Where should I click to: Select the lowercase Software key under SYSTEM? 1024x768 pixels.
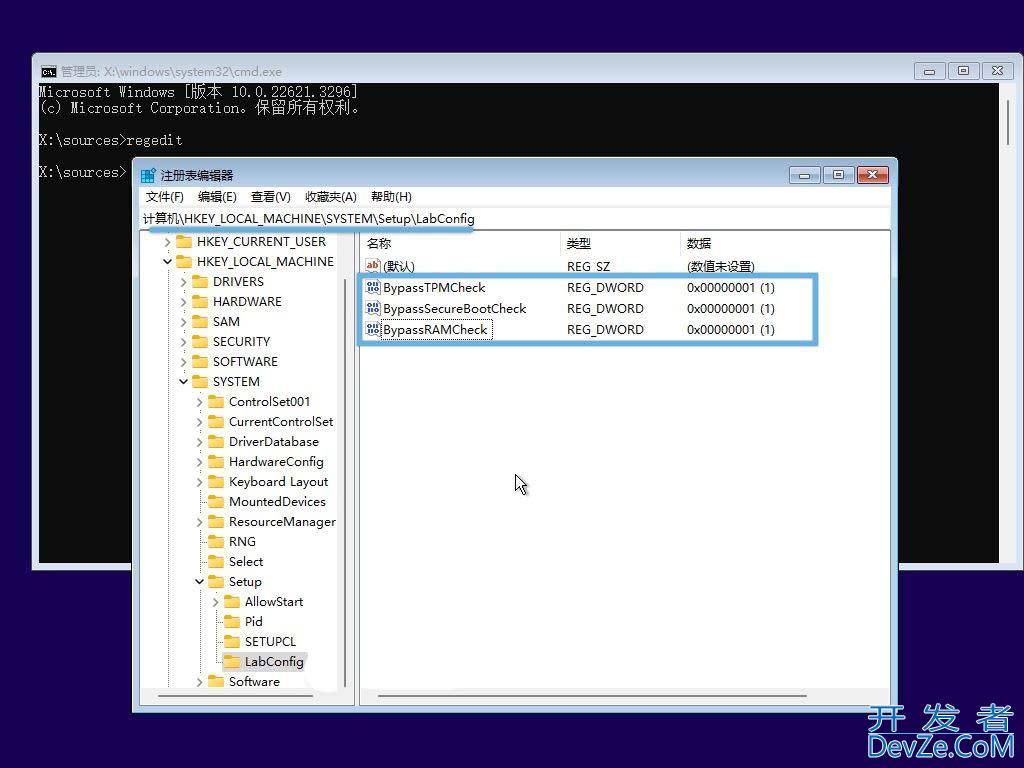pos(254,681)
